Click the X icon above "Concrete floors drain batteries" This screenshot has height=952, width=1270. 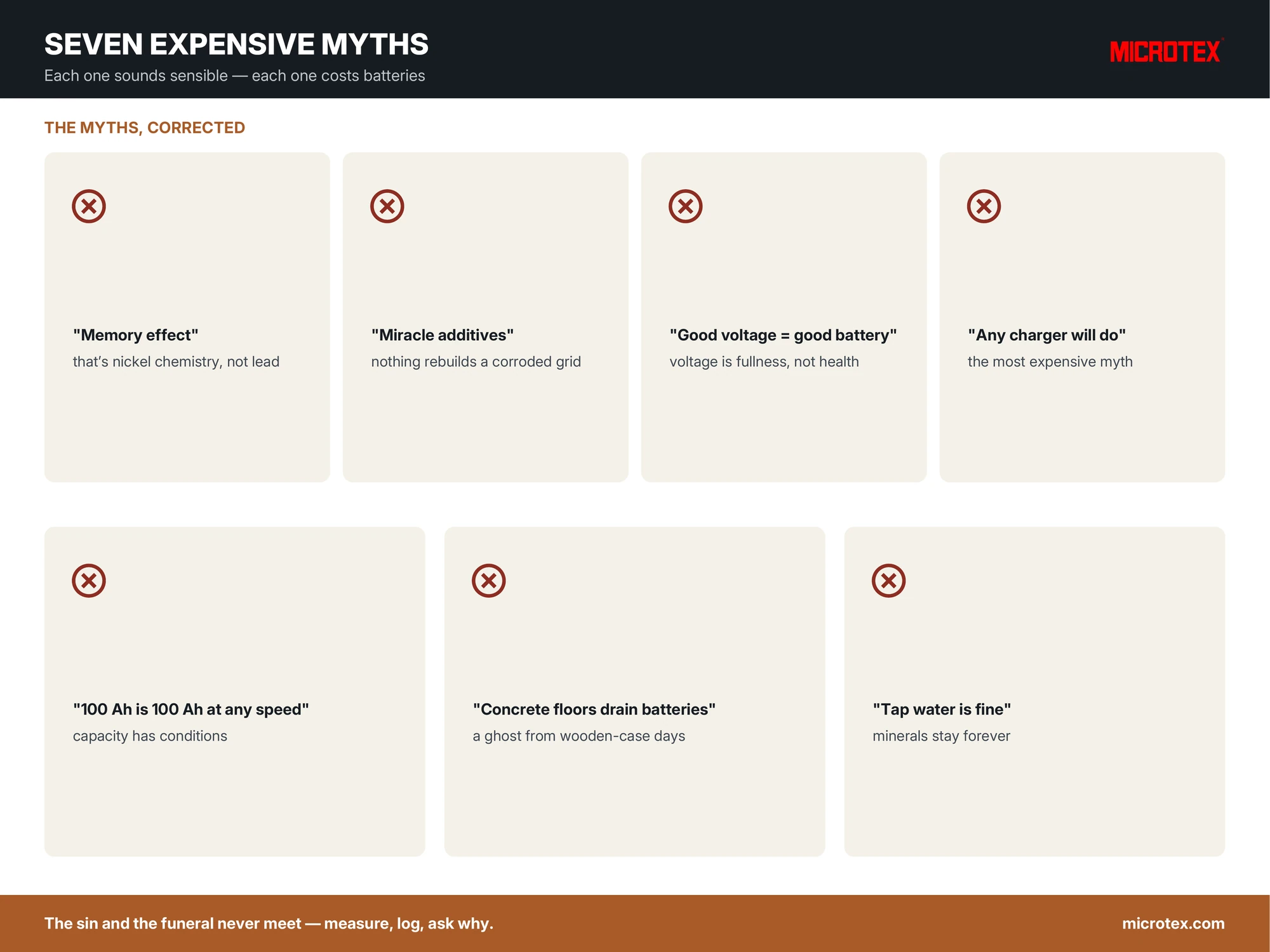(489, 581)
